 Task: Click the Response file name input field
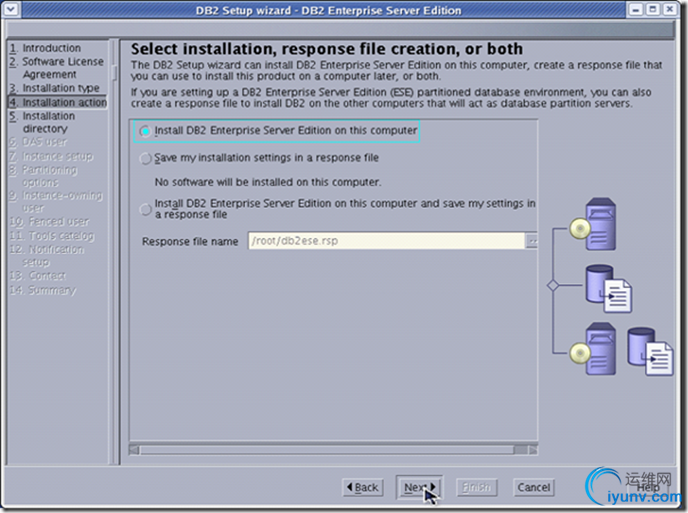[386, 241]
